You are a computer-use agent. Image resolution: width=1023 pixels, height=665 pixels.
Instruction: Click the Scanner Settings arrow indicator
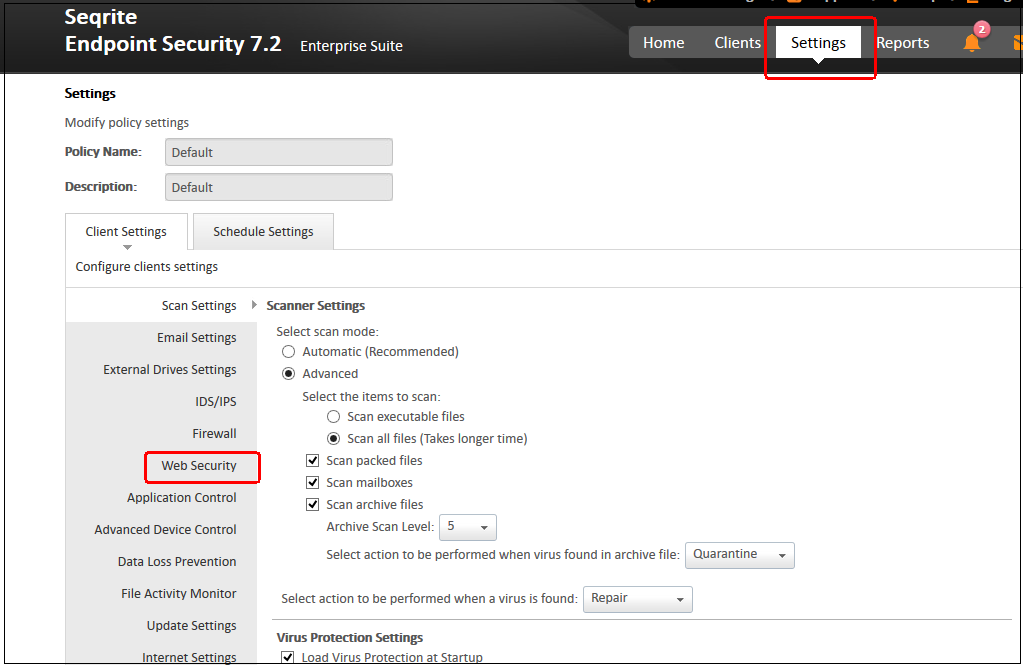(x=254, y=305)
